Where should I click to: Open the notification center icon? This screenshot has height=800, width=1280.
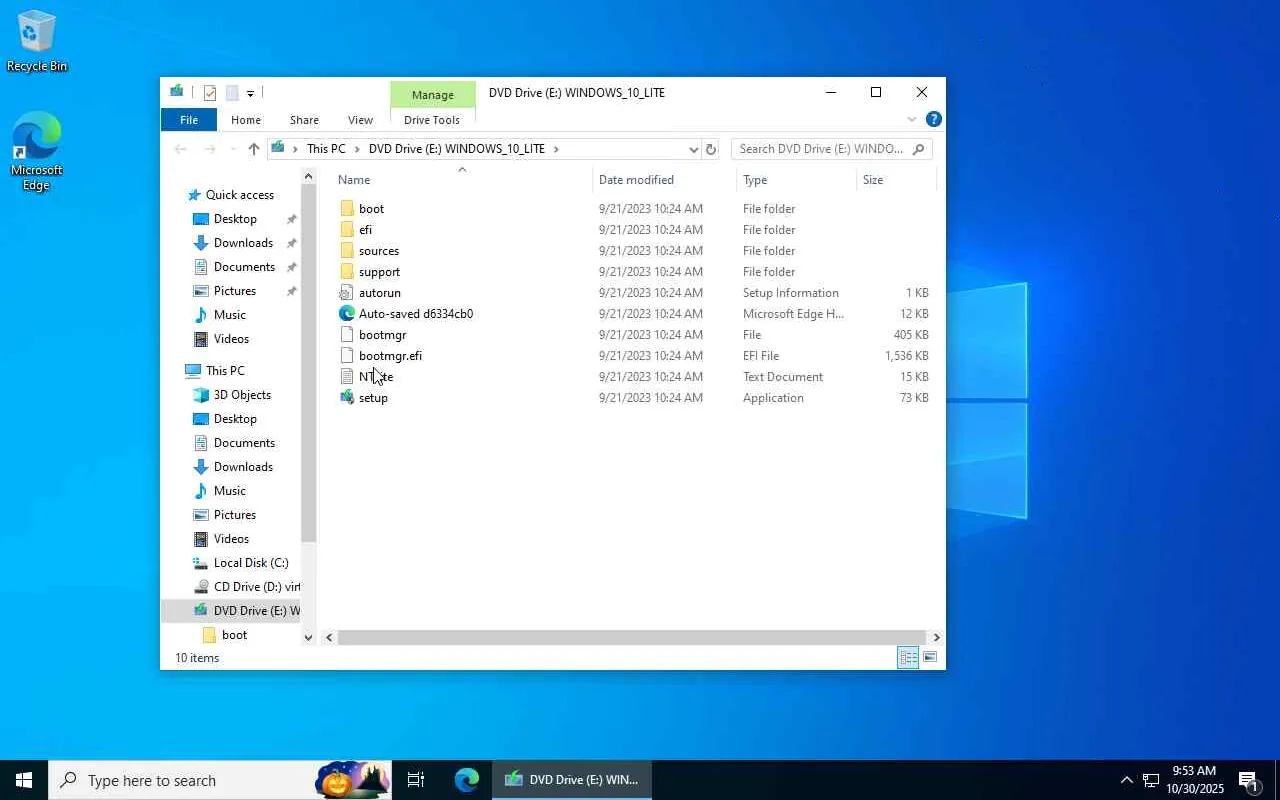tap(1249, 780)
